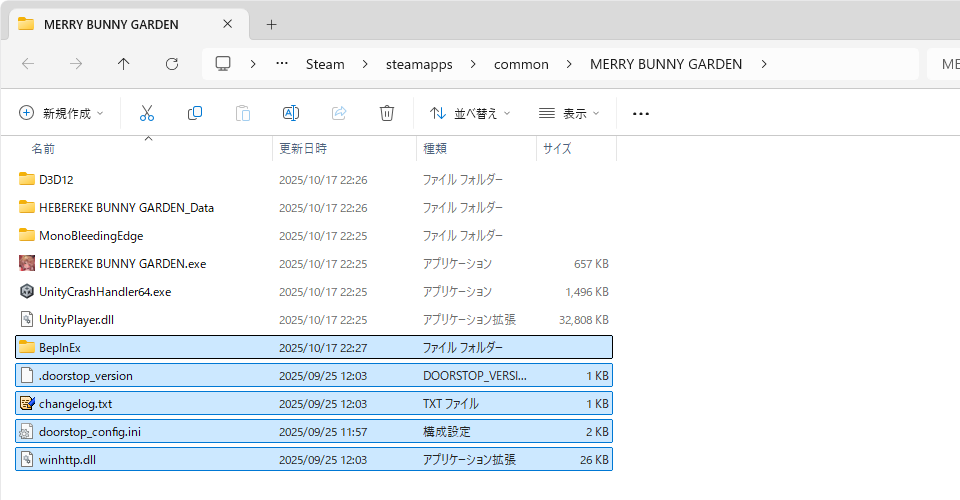Navigate to steamapps in breadcrumb
Screen dimensions: 960x500
[x=419, y=64]
